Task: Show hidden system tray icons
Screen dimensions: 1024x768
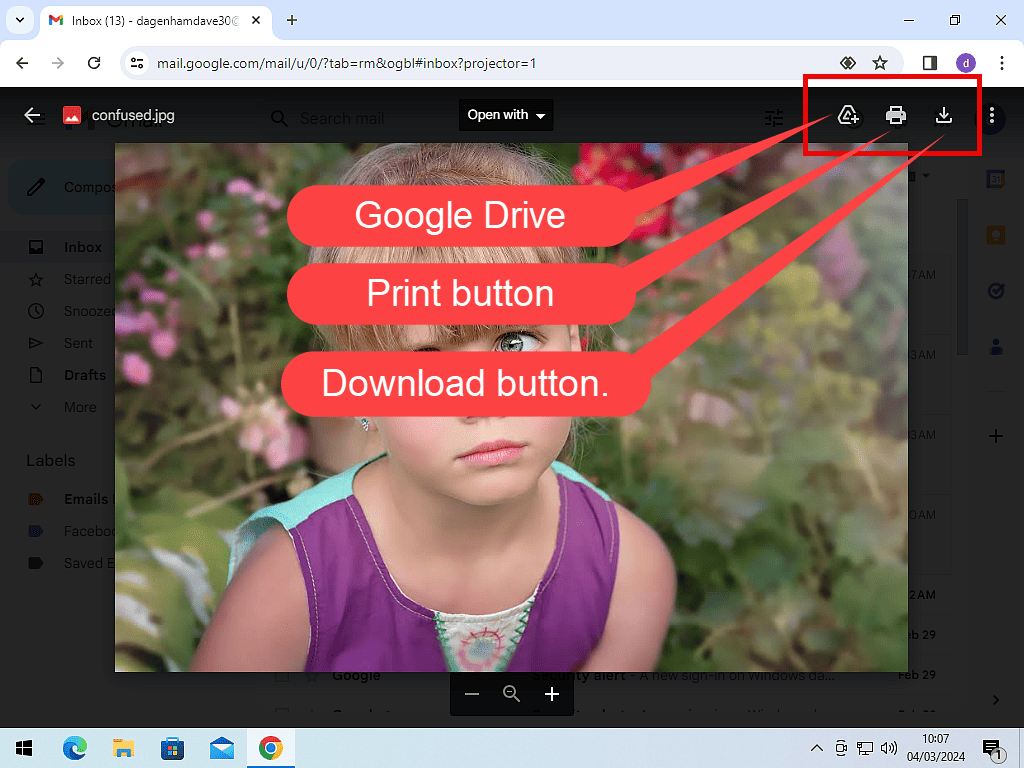Action: pos(816,748)
